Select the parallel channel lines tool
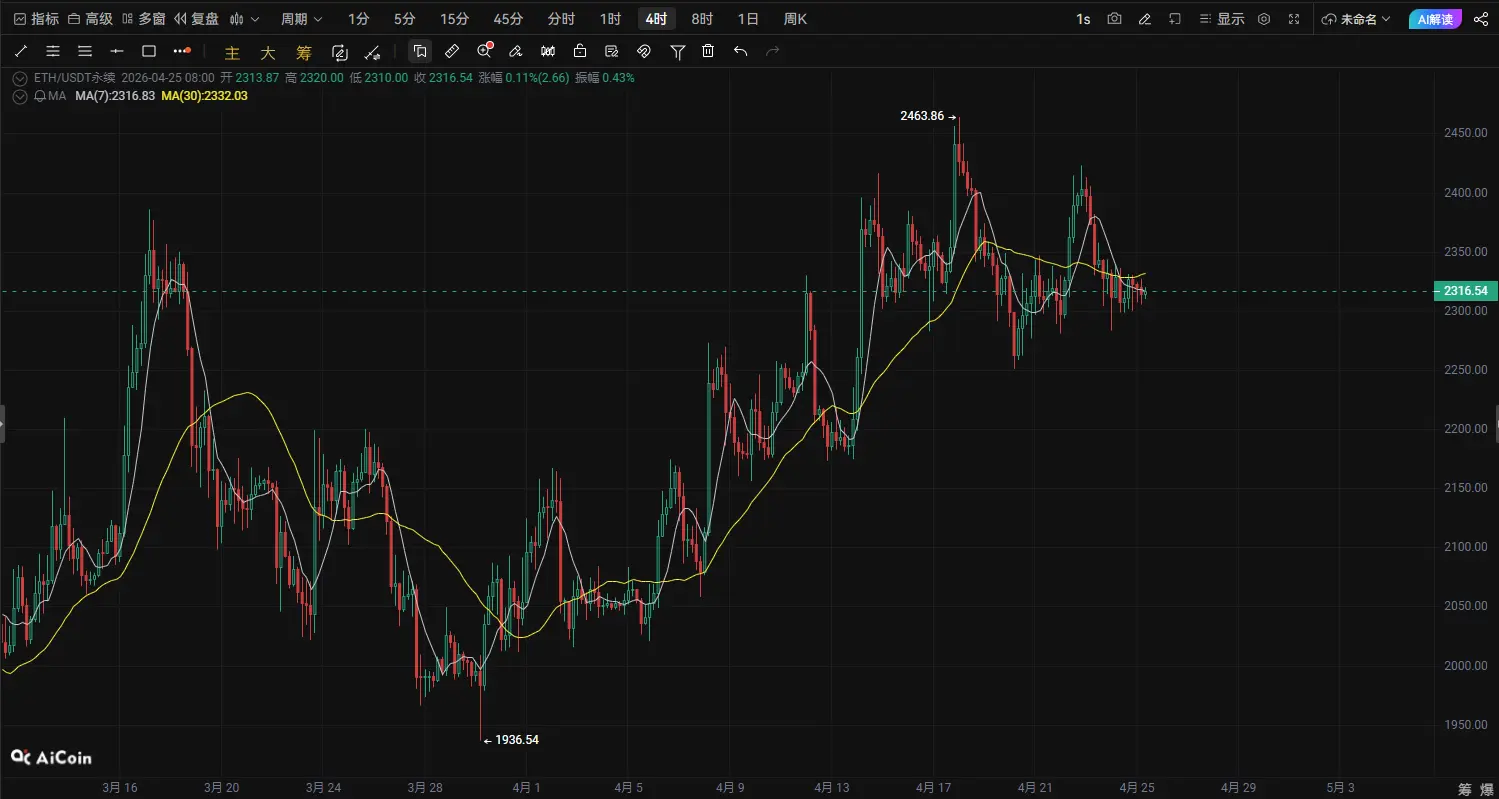 tap(53, 51)
